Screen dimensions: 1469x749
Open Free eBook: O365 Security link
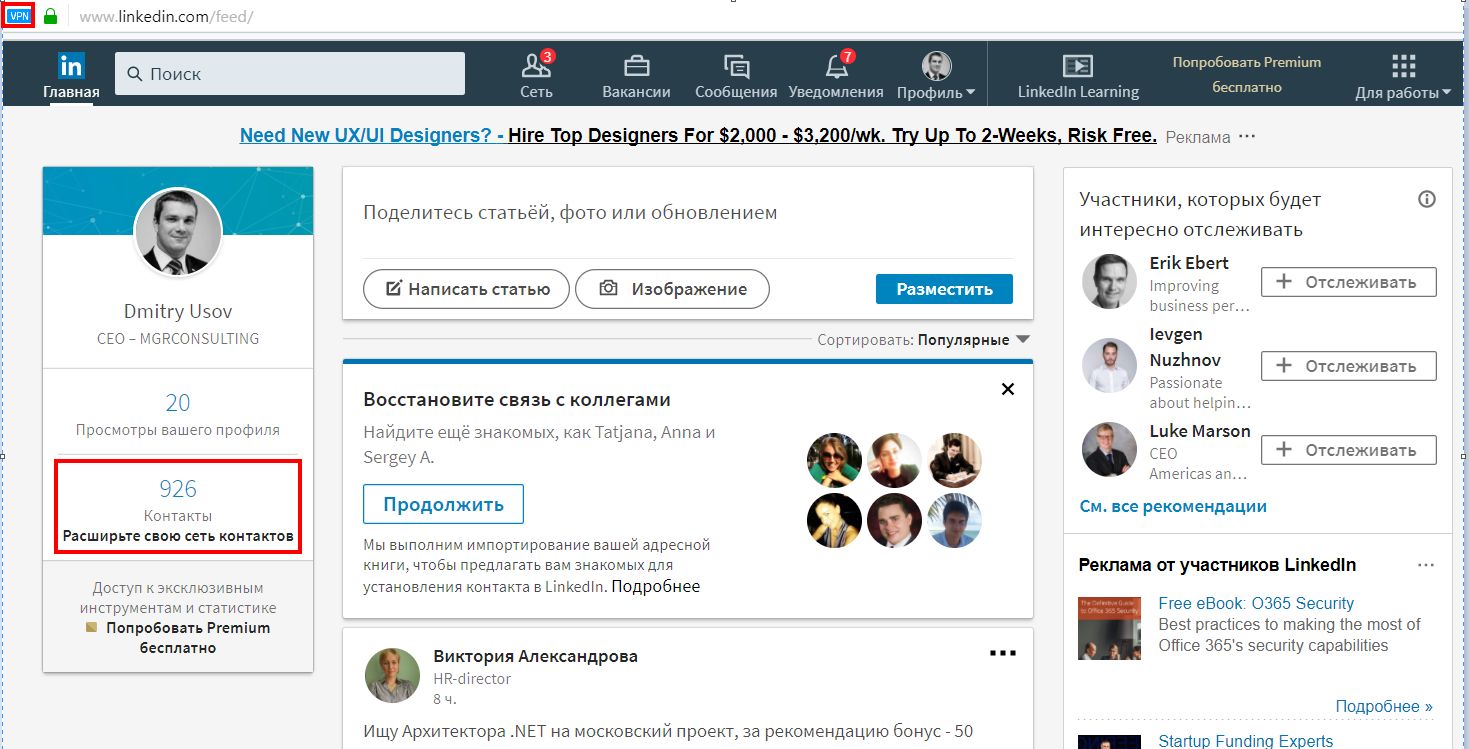click(x=1256, y=604)
